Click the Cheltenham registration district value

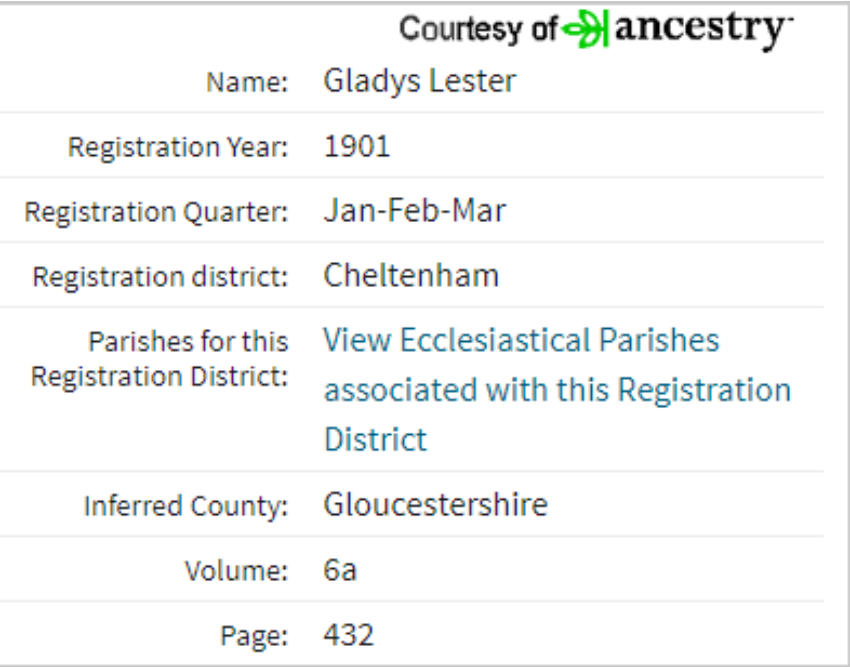[x=411, y=275]
